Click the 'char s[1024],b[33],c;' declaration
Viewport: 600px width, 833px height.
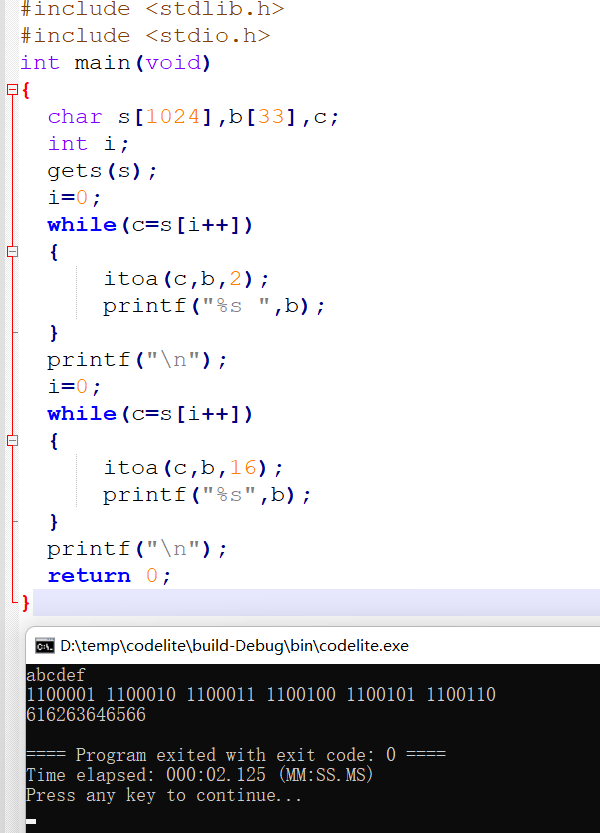[x=193, y=117]
